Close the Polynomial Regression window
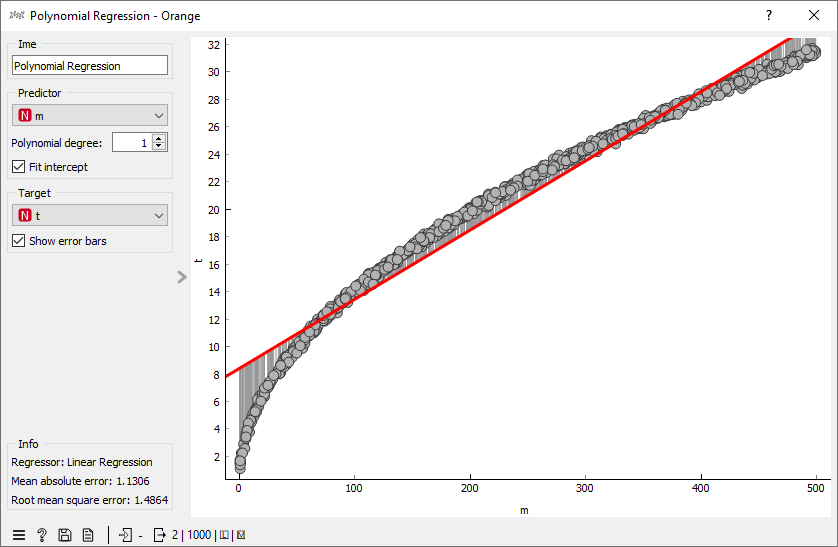 (814, 16)
